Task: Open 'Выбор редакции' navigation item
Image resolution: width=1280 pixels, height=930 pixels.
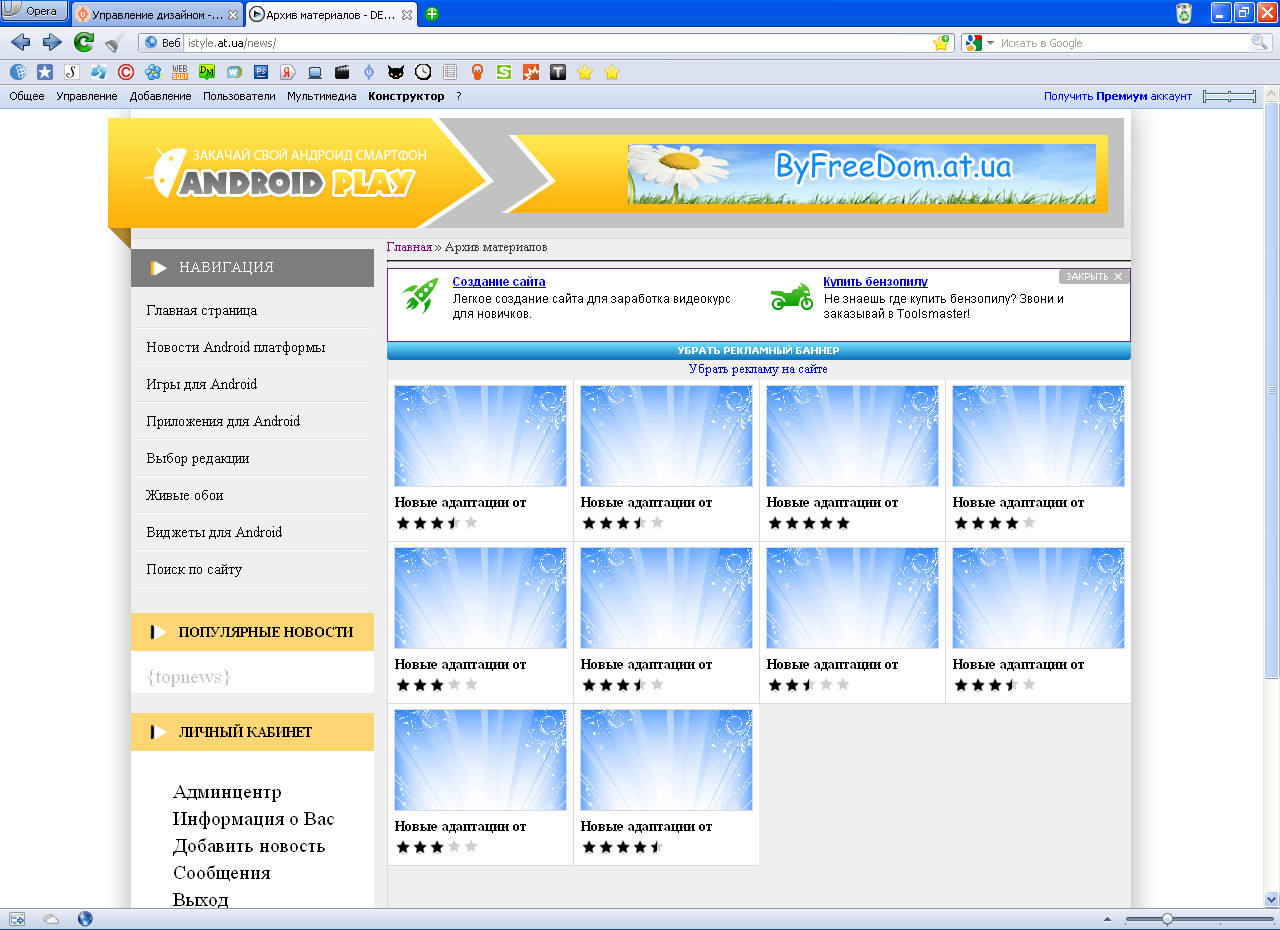Action: click(197, 459)
